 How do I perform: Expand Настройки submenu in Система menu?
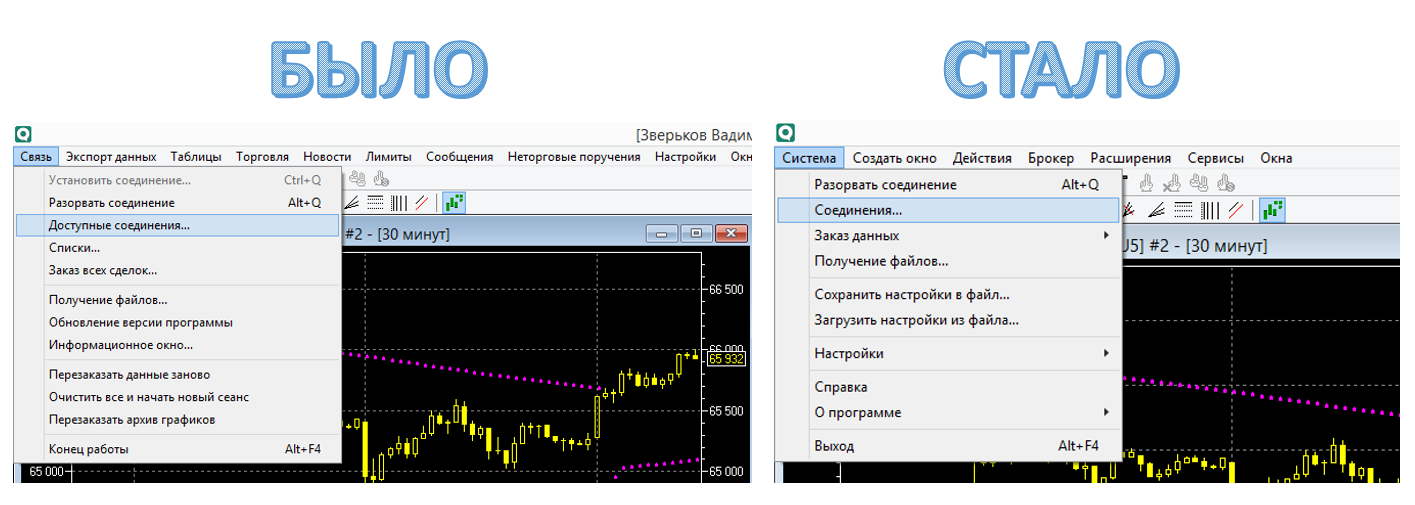click(x=948, y=353)
